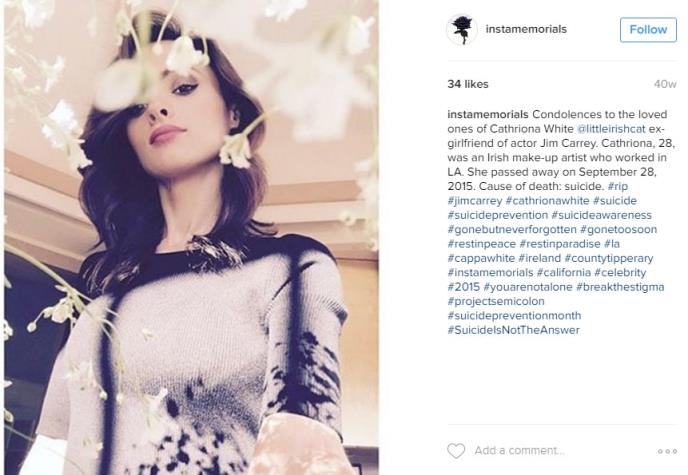Image resolution: width=688 pixels, height=475 pixels.
Task: Click the heart like icon
Action: tap(456, 450)
